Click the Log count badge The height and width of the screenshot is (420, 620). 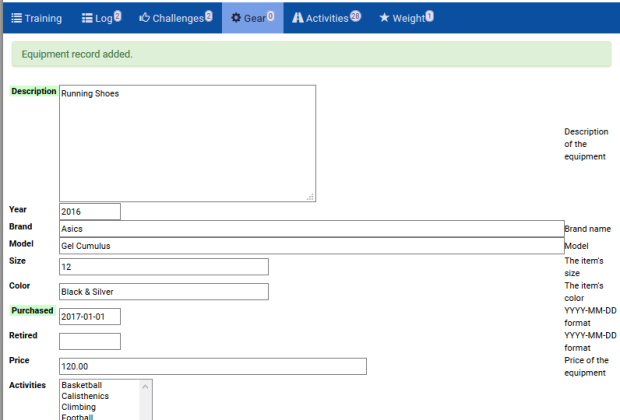point(117,15)
